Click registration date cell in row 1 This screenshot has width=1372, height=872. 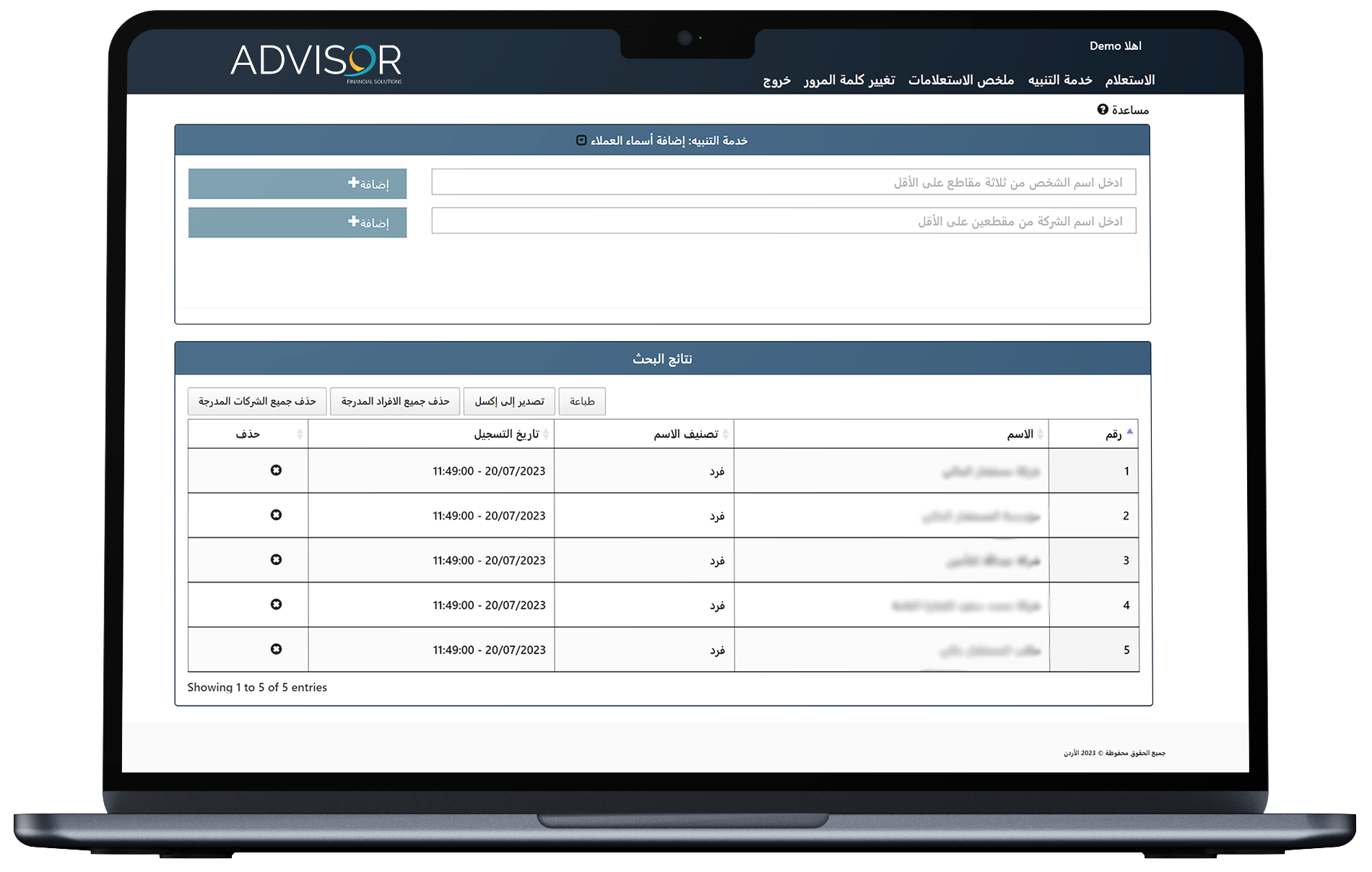pyautogui.click(x=431, y=471)
